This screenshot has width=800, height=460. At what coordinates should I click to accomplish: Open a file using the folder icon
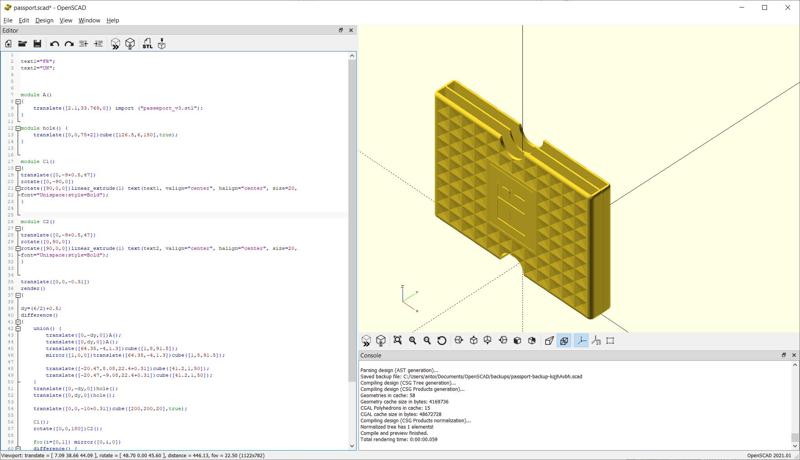(22, 44)
